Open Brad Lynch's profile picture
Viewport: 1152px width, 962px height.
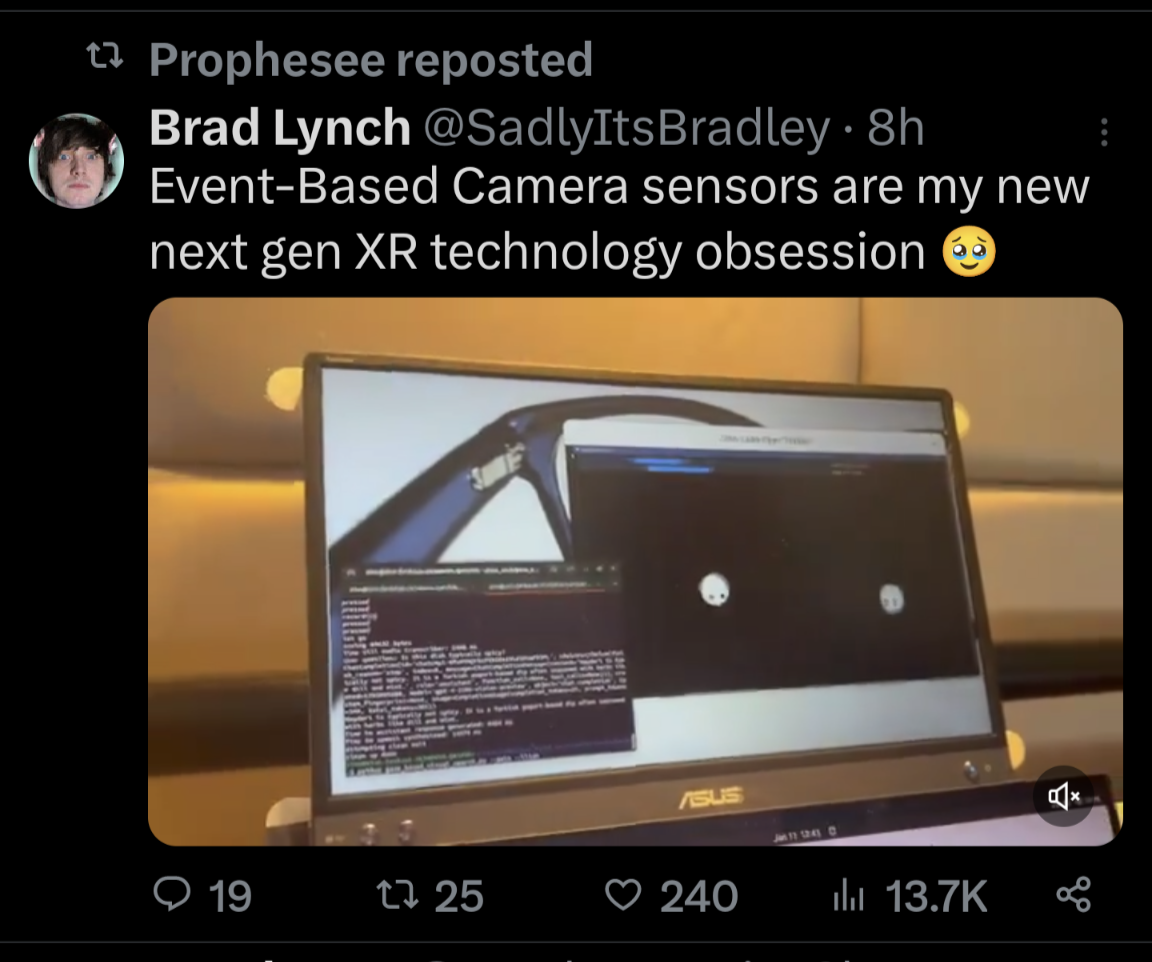tap(76, 160)
